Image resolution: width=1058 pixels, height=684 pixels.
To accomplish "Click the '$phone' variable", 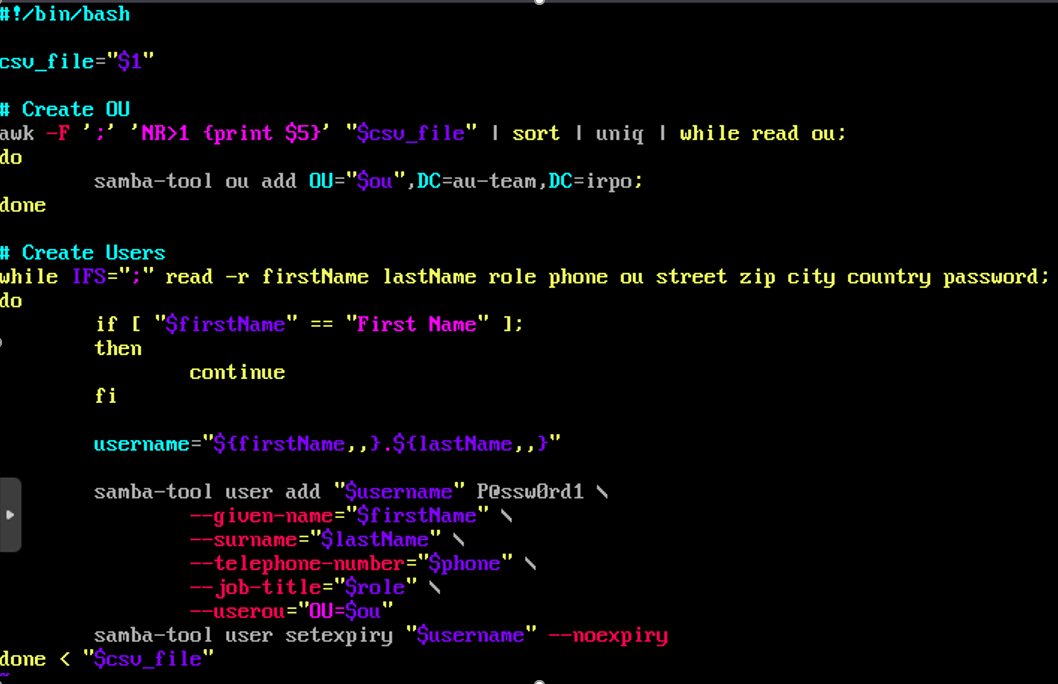I will [464, 563].
